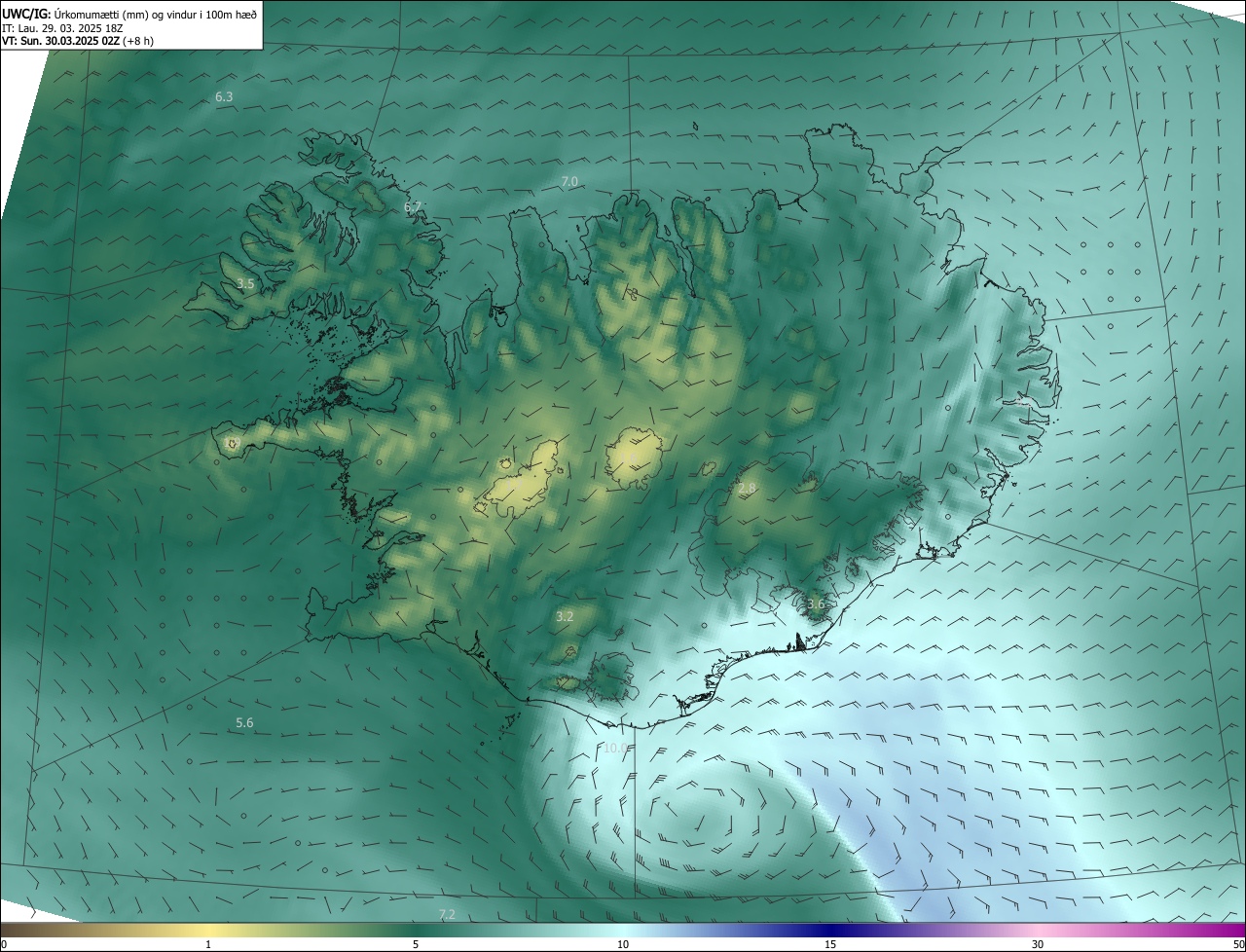This screenshot has height=952, width=1246.
Task: Click the "15" tick label on the colour bar
Action: [x=830, y=945]
